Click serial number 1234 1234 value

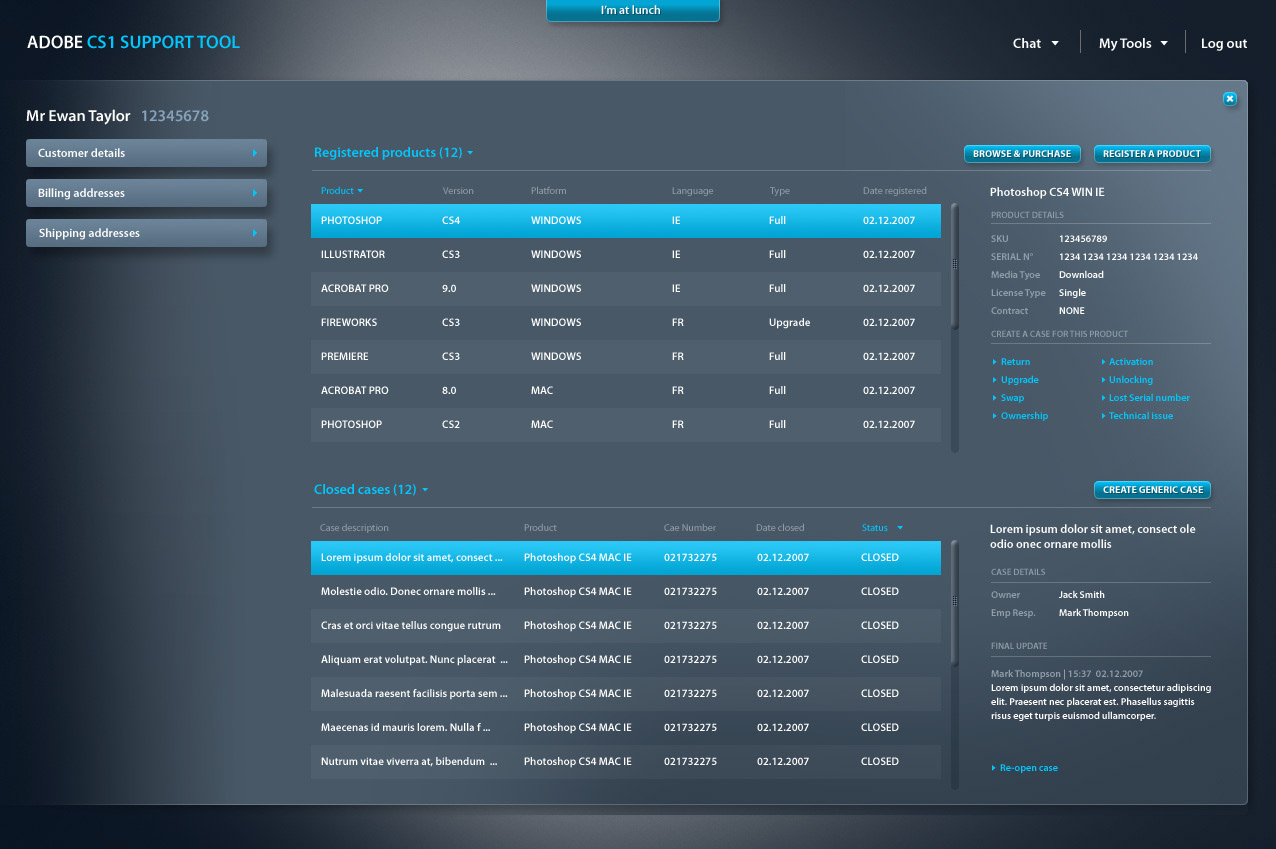click(x=1128, y=257)
